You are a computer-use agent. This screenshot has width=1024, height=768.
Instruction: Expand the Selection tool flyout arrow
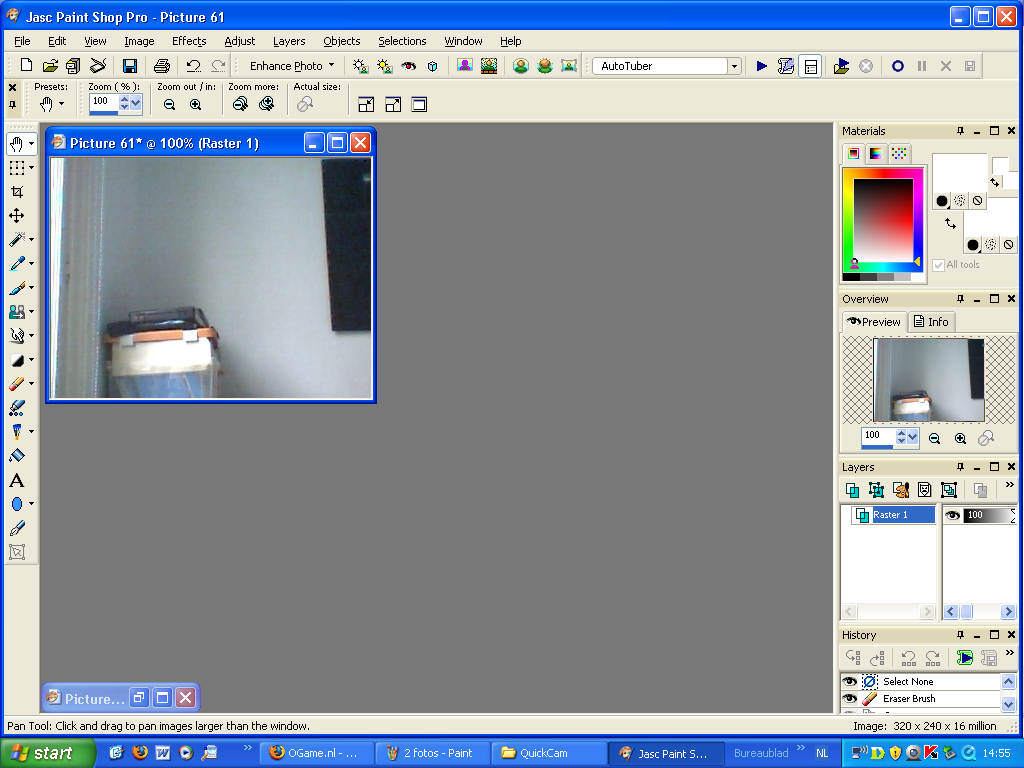pyautogui.click(x=31, y=167)
